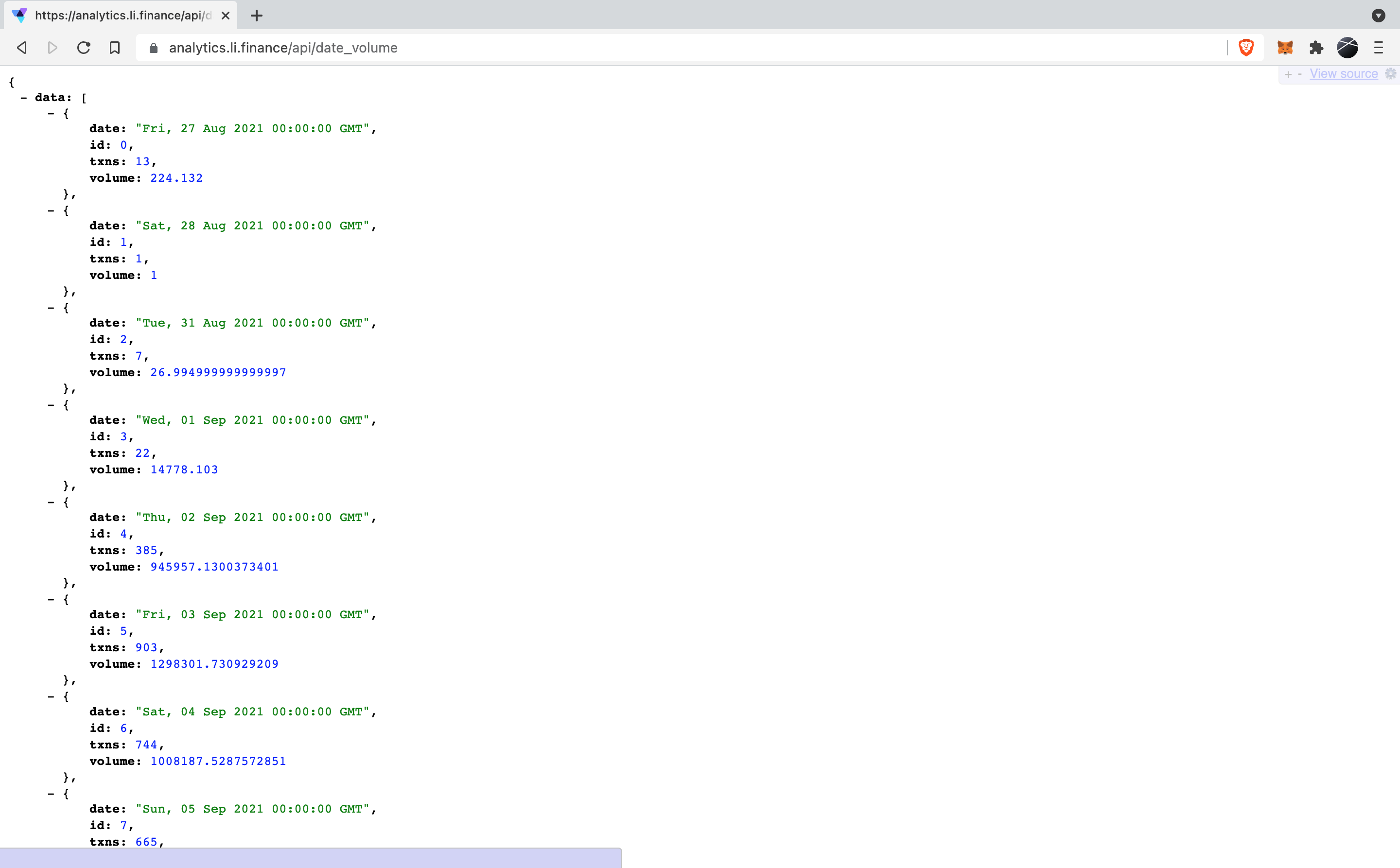Click the data key label
1400x868 pixels.
click(x=53, y=98)
